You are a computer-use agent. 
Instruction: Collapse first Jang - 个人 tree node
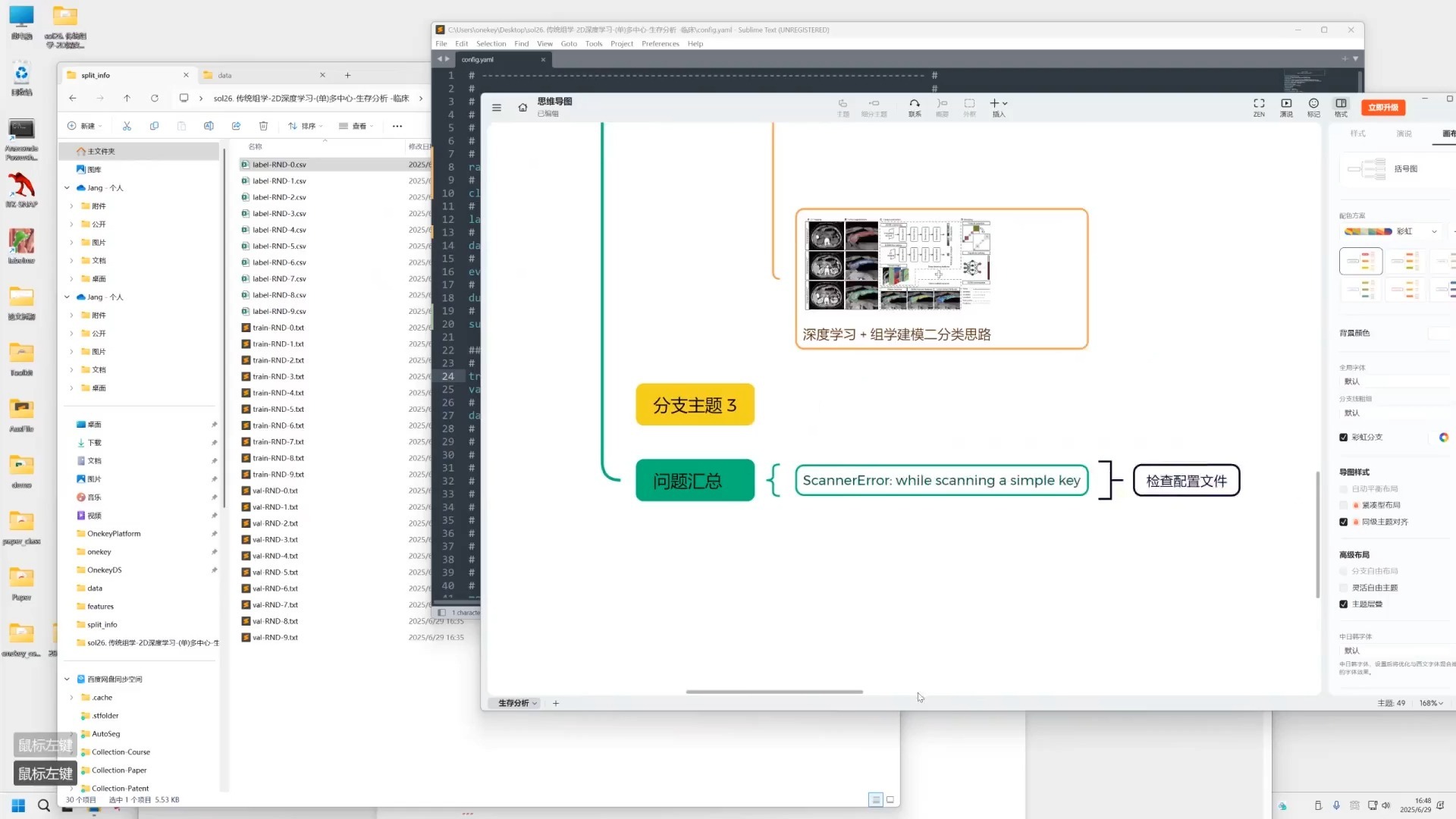(x=67, y=188)
